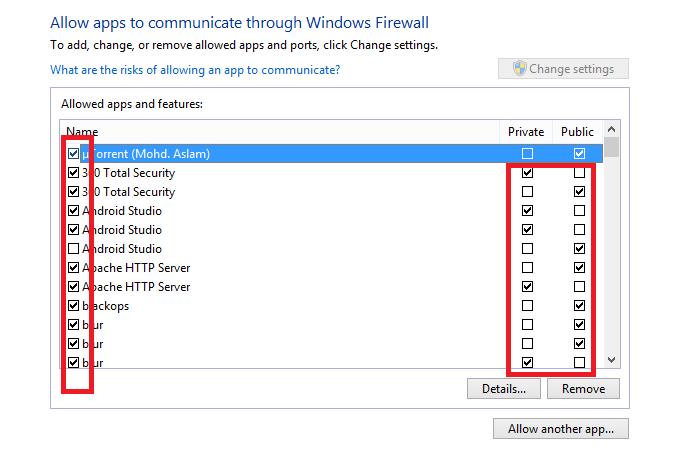
Task: Click the Remove button
Action: tap(583, 388)
